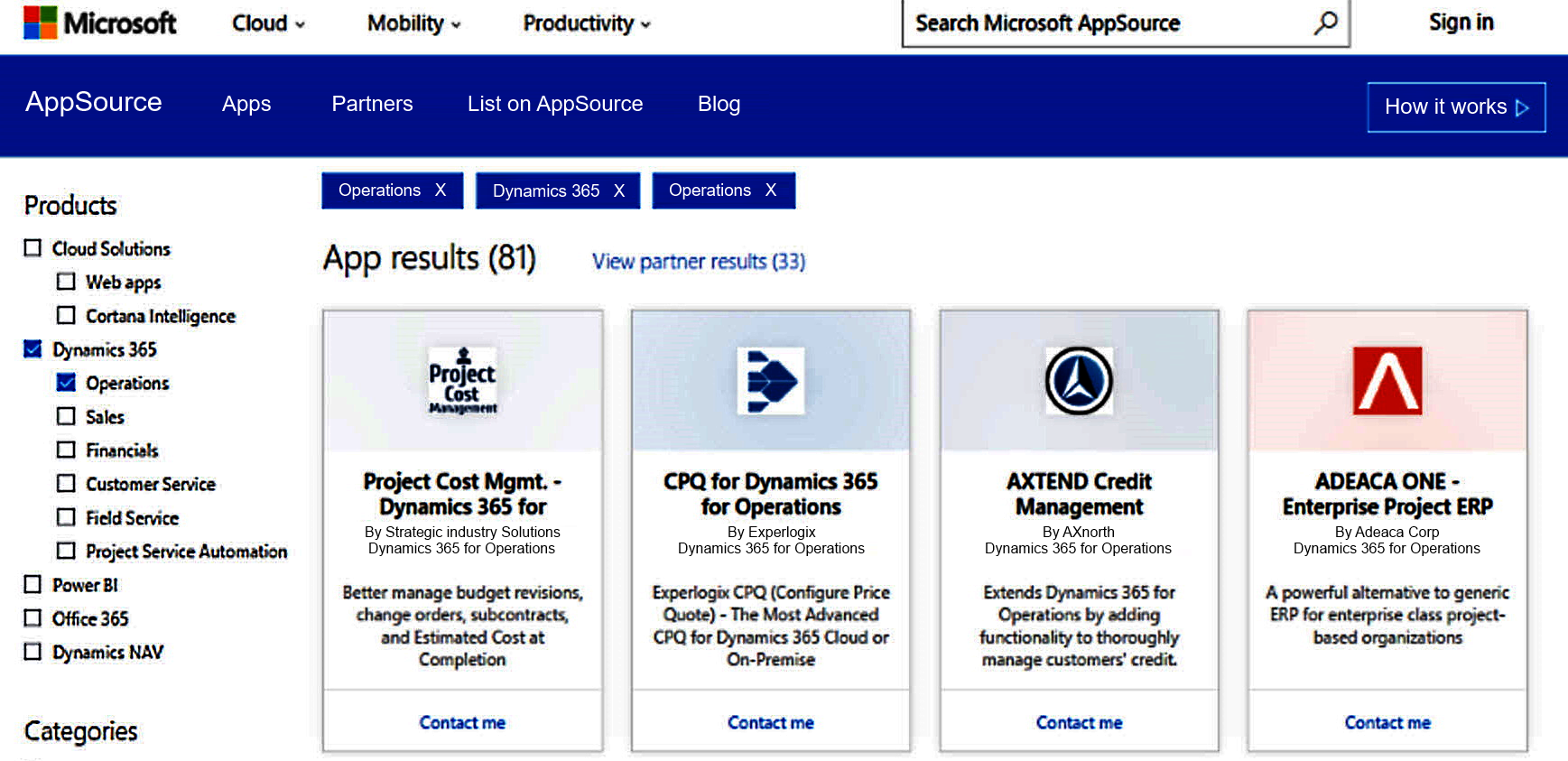Image resolution: width=1568 pixels, height=761 pixels.
Task: Open AXTEND Credit Management title
Action: click(x=1079, y=494)
